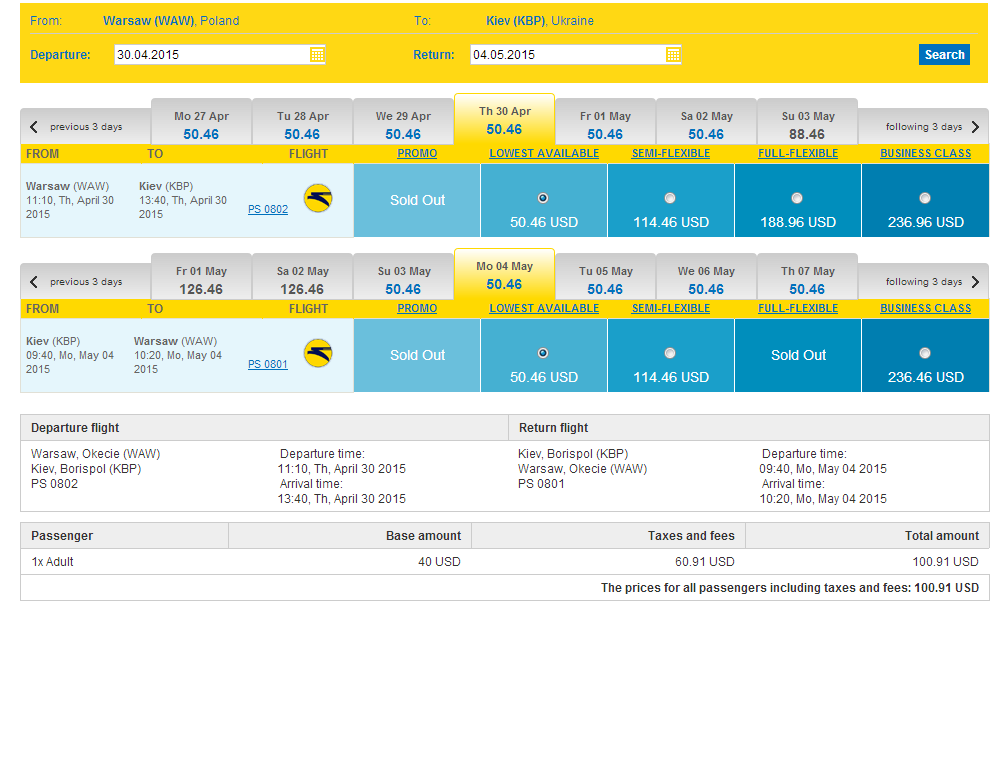This screenshot has width=1008, height=774.
Task: Open the LOWEST AVAILABLE fare info link for departure
Action: click(544, 153)
